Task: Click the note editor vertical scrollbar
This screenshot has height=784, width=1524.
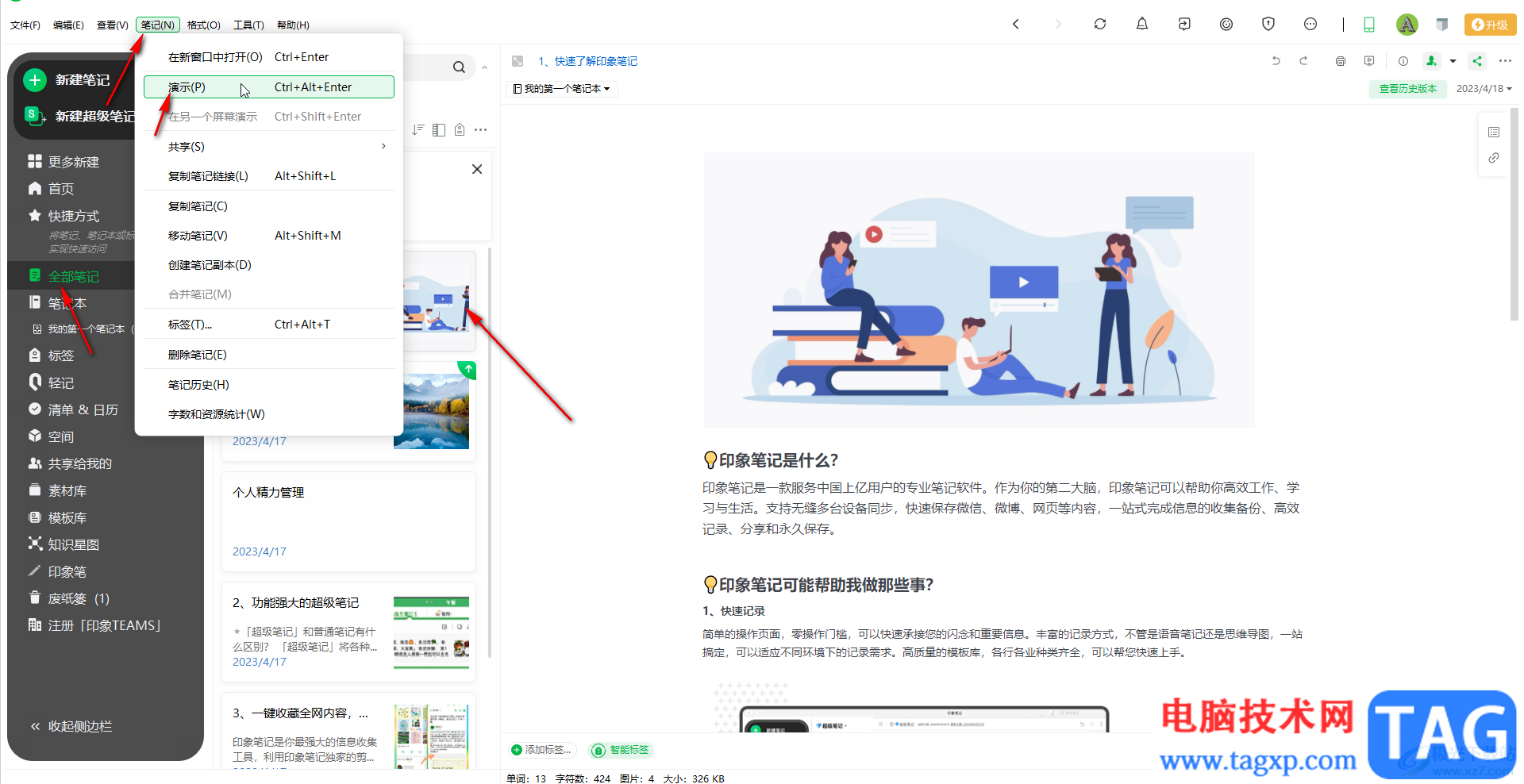Action: point(1513,214)
